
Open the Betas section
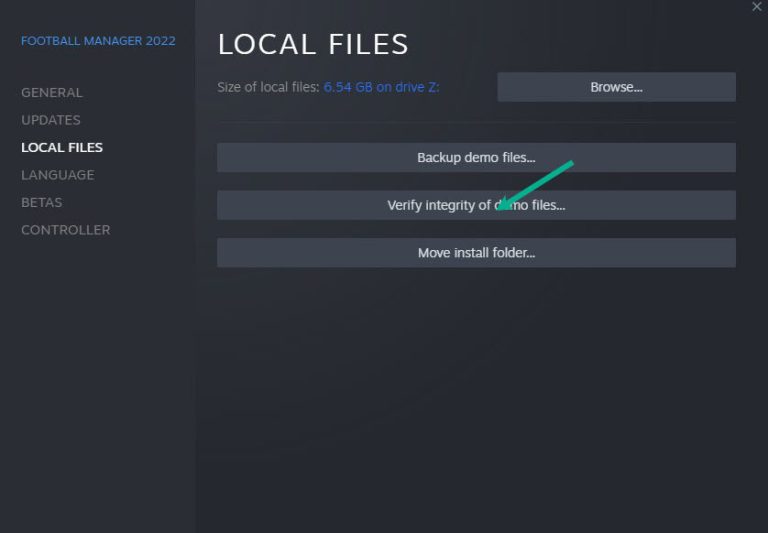(x=42, y=202)
